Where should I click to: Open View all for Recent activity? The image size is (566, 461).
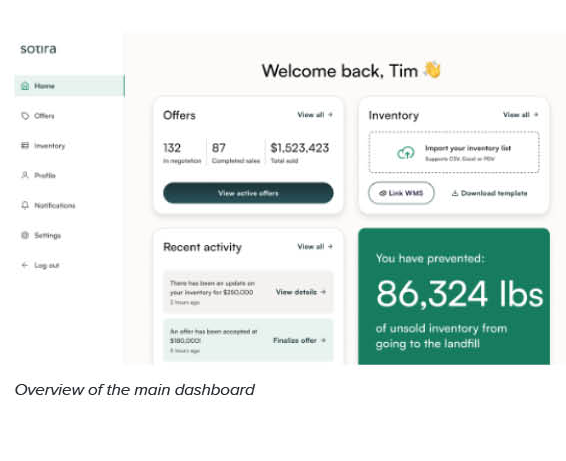point(315,247)
